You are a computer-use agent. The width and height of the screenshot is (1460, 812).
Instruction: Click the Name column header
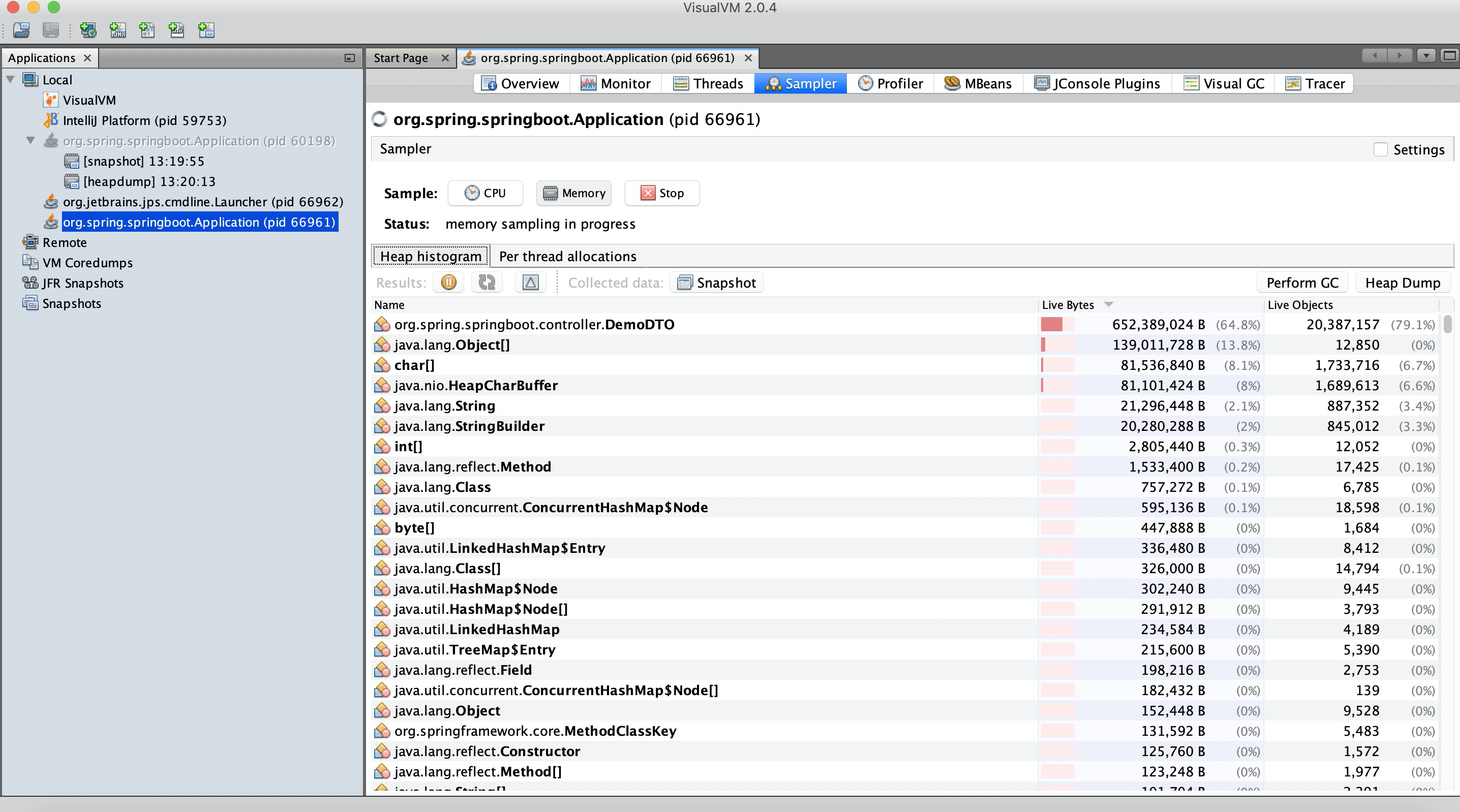[x=705, y=305]
